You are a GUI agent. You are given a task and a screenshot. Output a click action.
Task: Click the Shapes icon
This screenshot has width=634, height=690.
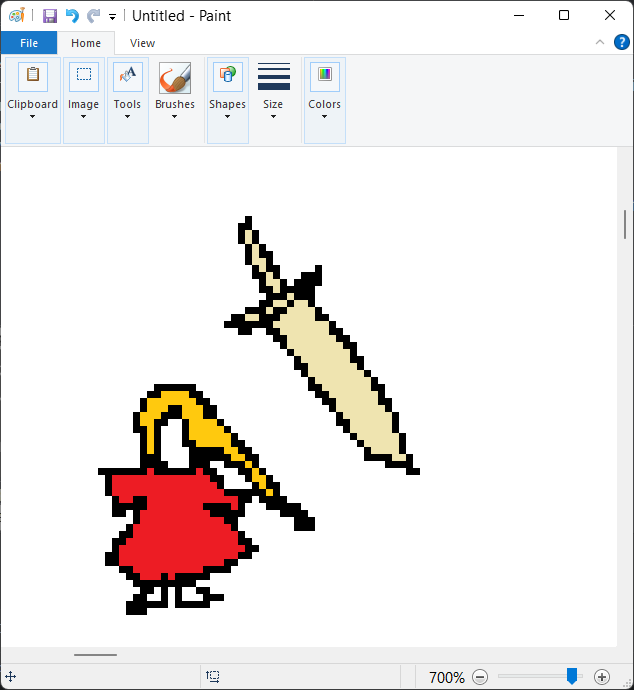227,77
